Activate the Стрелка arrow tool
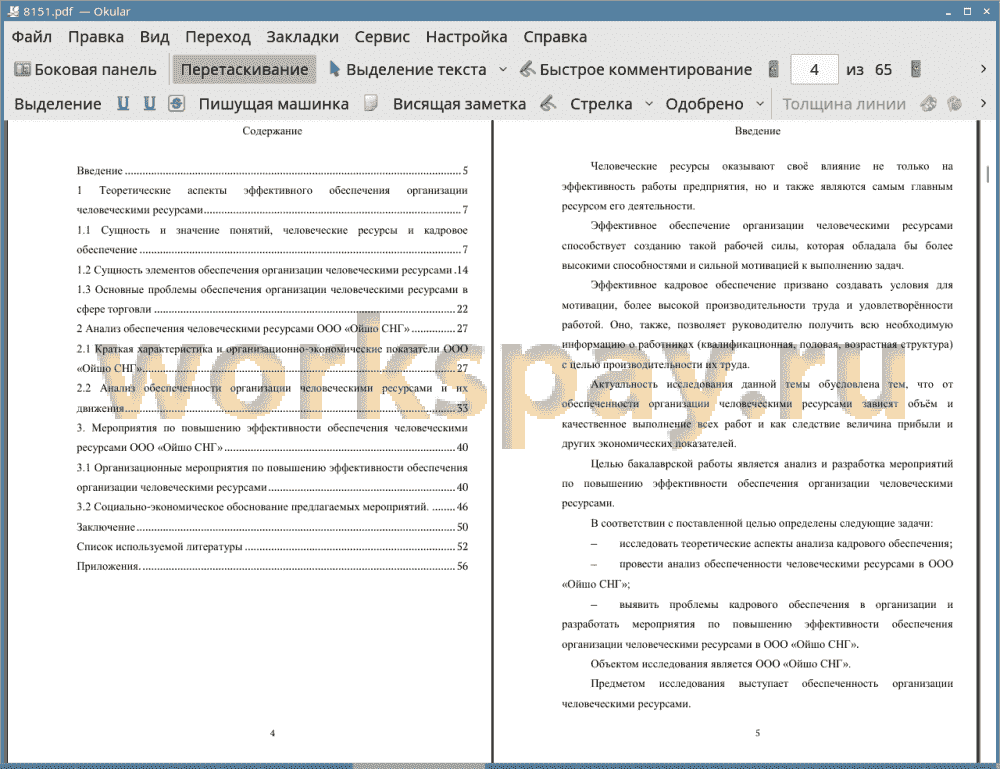The width and height of the screenshot is (1000, 769). (x=601, y=104)
